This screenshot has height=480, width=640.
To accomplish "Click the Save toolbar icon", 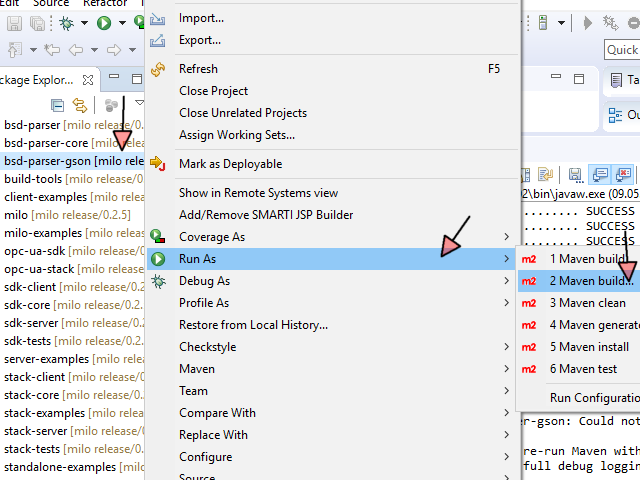I will pos(12,22).
